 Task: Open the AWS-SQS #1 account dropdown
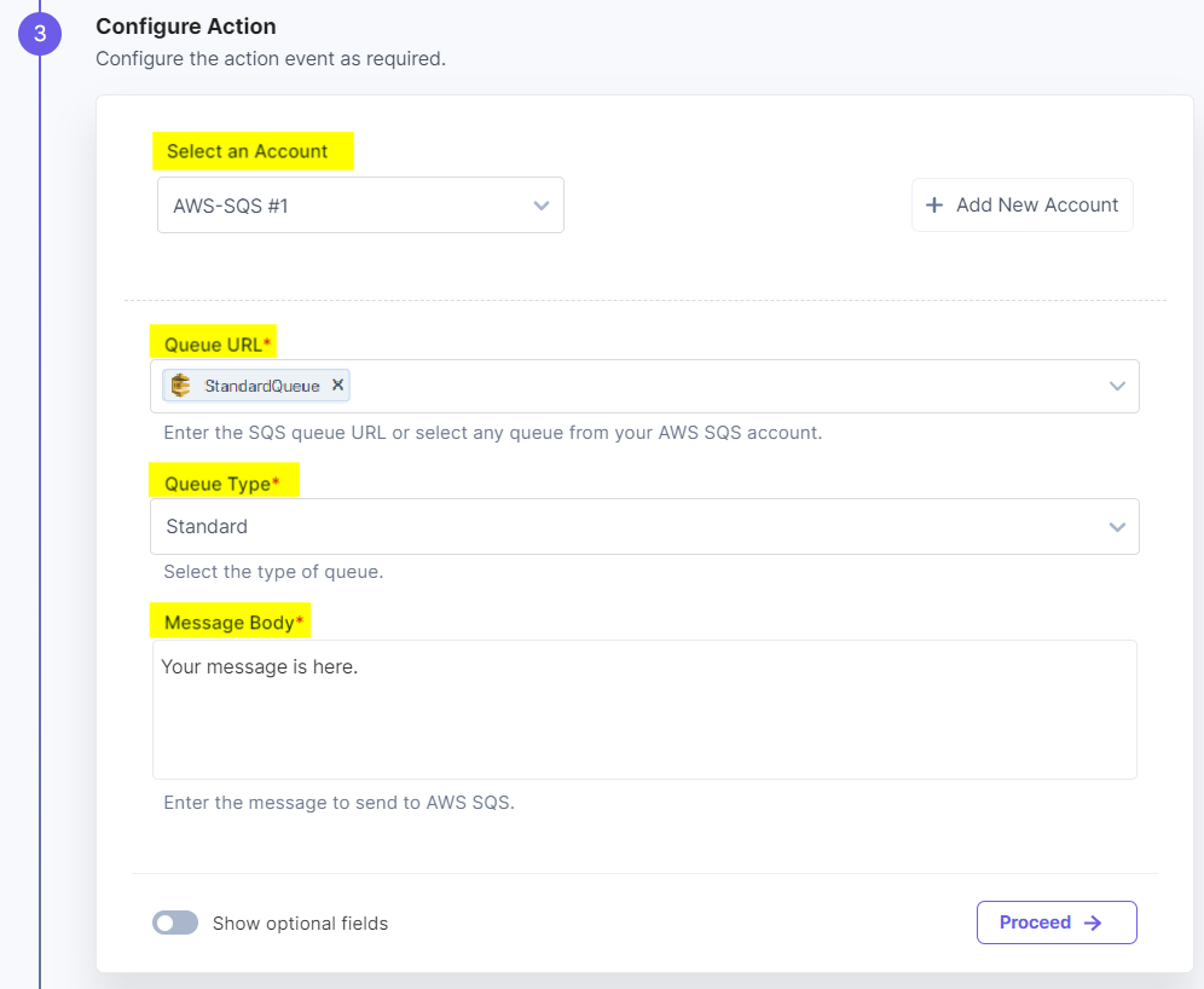[x=361, y=205]
